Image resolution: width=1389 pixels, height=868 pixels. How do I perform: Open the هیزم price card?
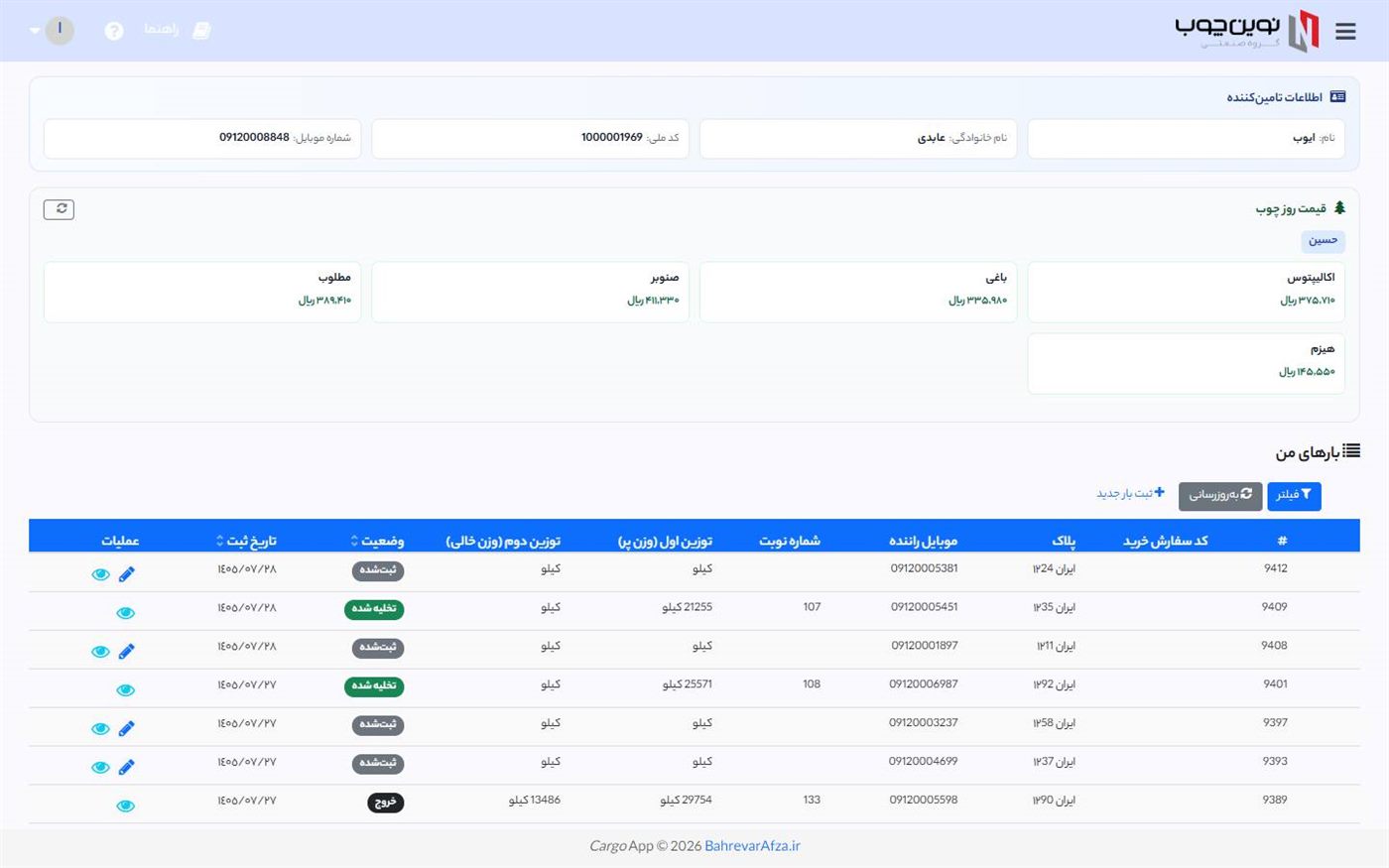[x=1186, y=363]
